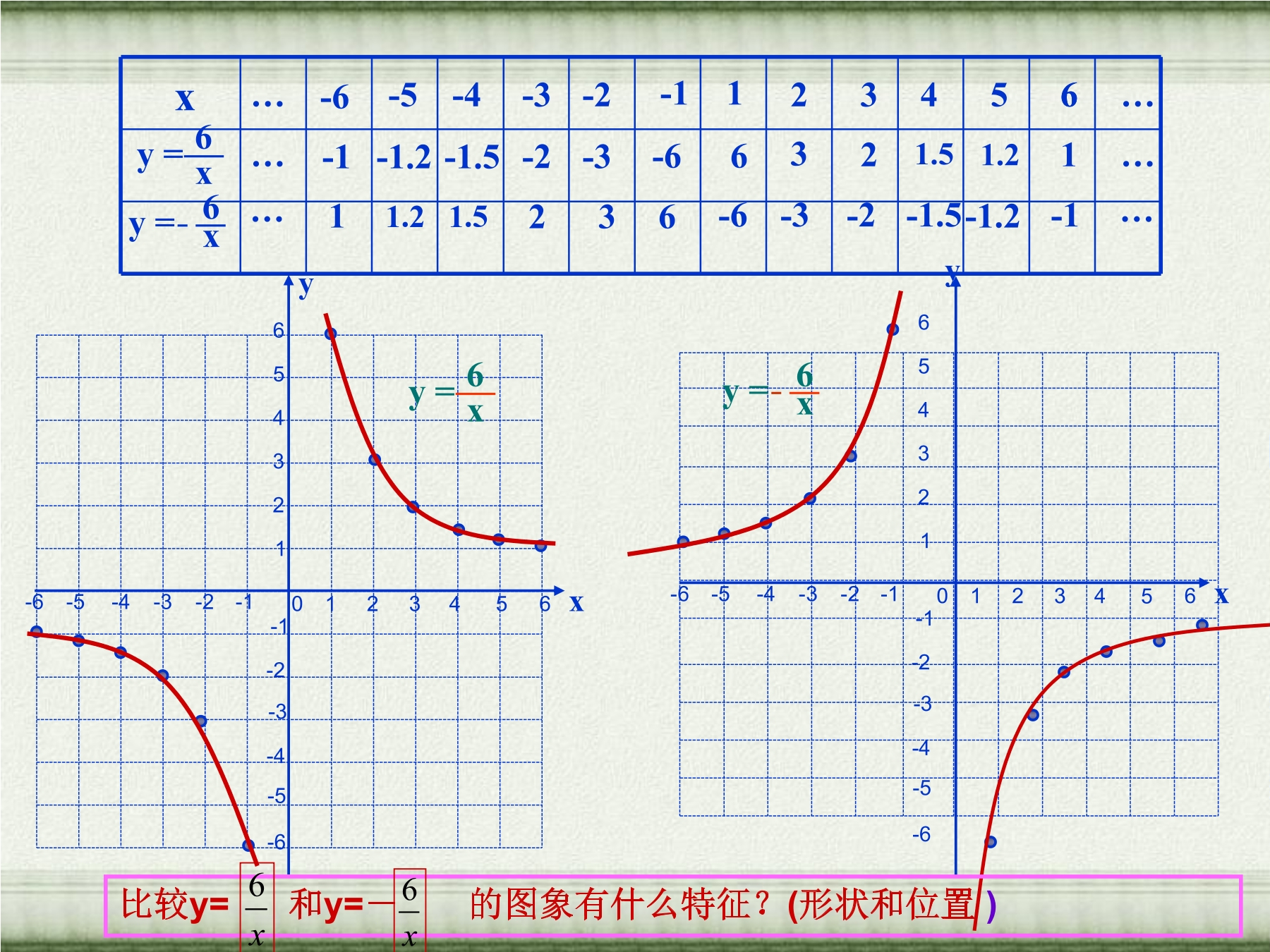
Task: Click the point (-2, -3) on the left graph
Action: point(201,721)
